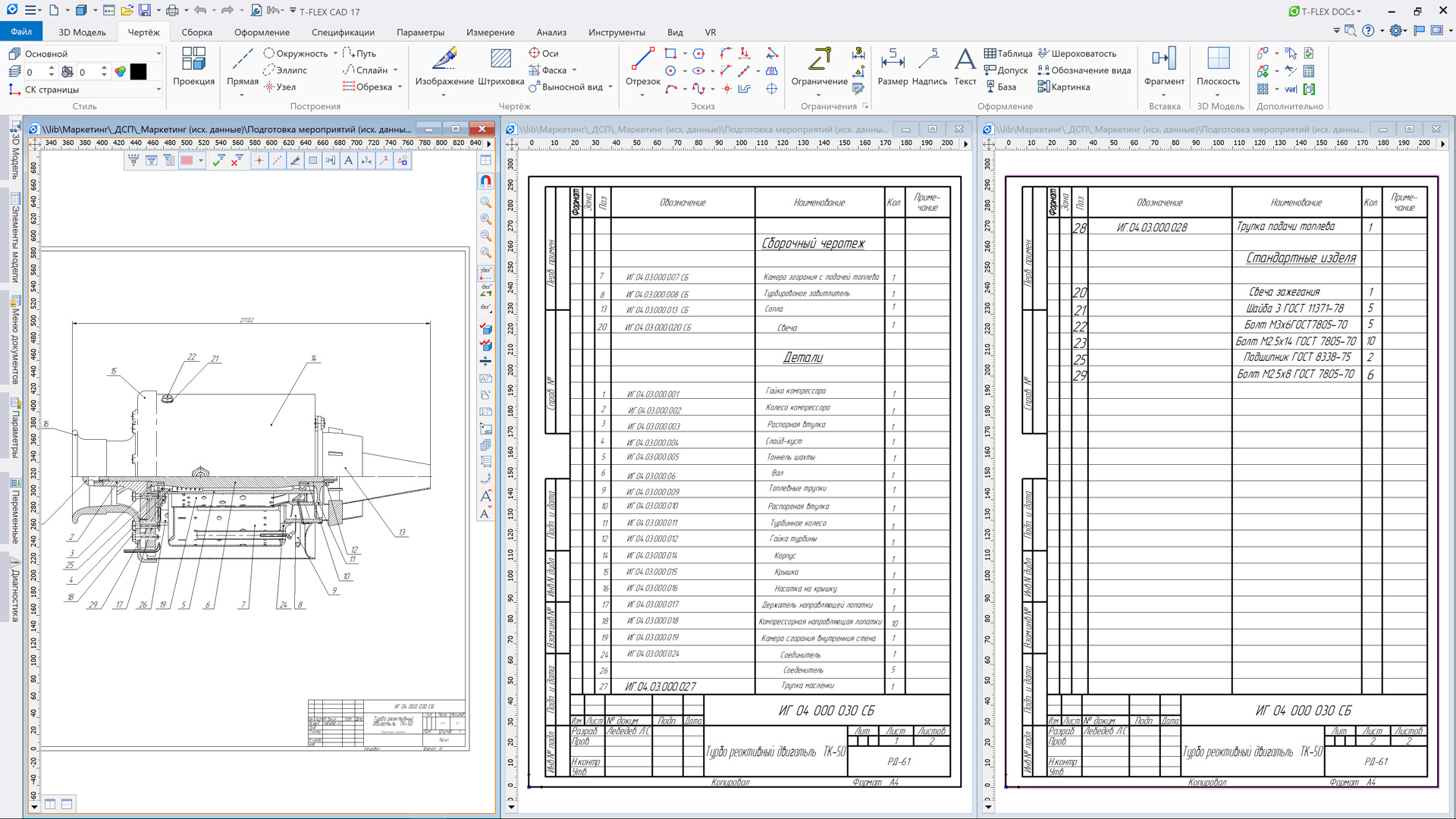
Task: Click the pink filter color swatch
Action: 187,161
